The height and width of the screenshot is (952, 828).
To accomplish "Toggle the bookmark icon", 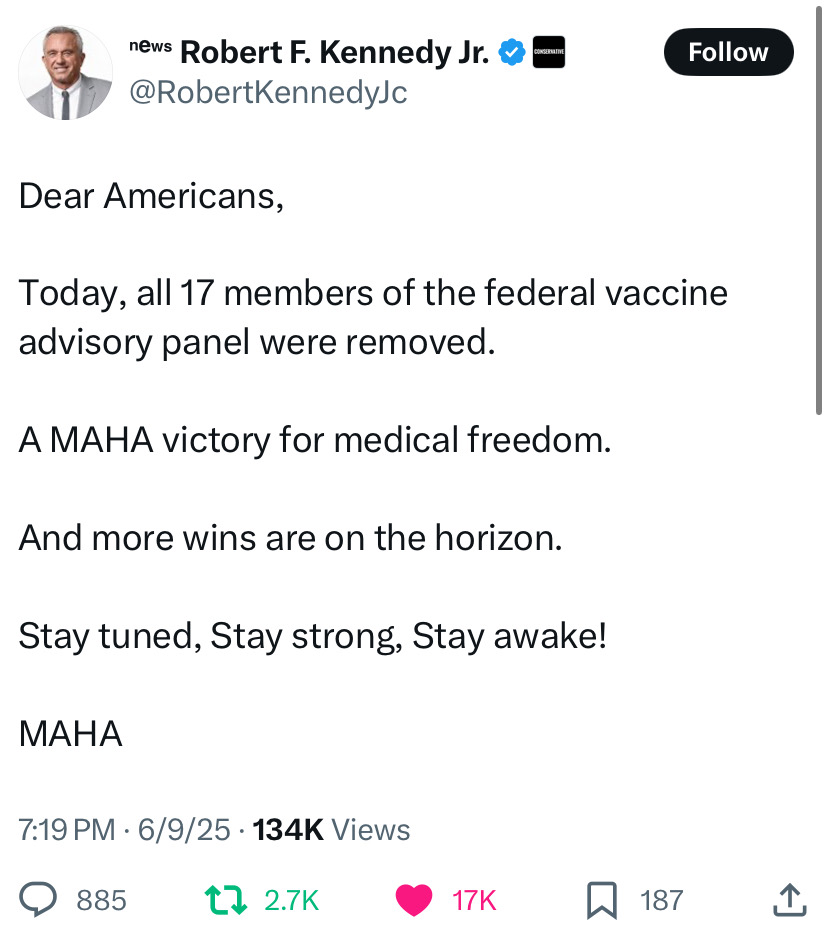I will pos(602,900).
